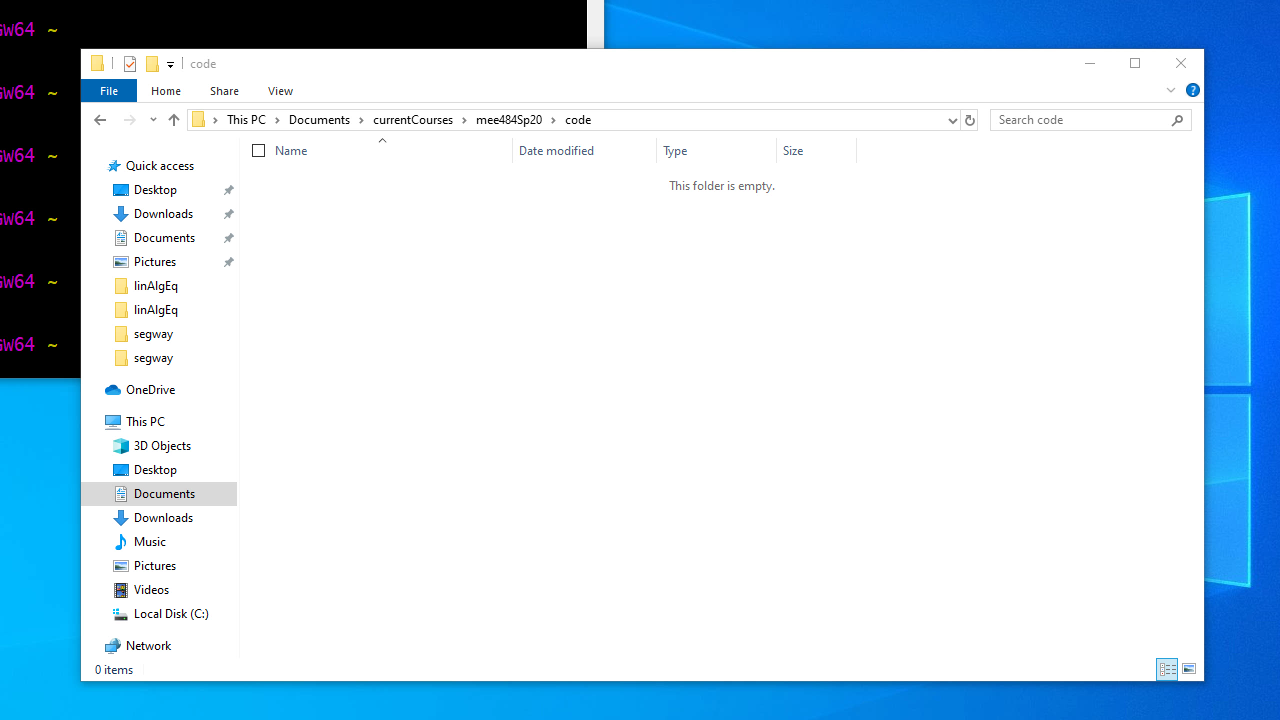Click the folder system icon in title bar
This screenshot has height=720, width=1280.
(x=97, y=63)
